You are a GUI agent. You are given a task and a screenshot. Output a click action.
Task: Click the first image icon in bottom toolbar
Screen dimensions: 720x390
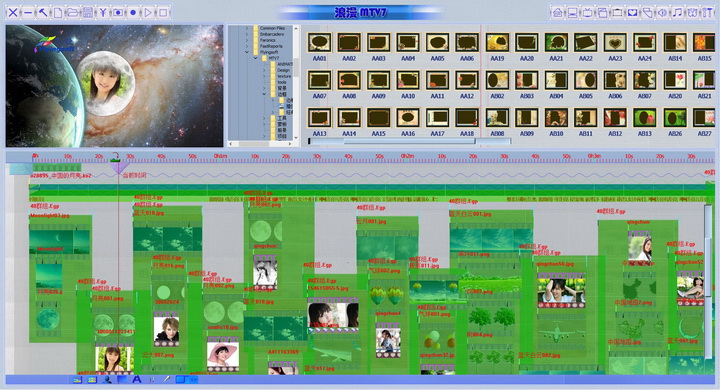pos(78,379)
